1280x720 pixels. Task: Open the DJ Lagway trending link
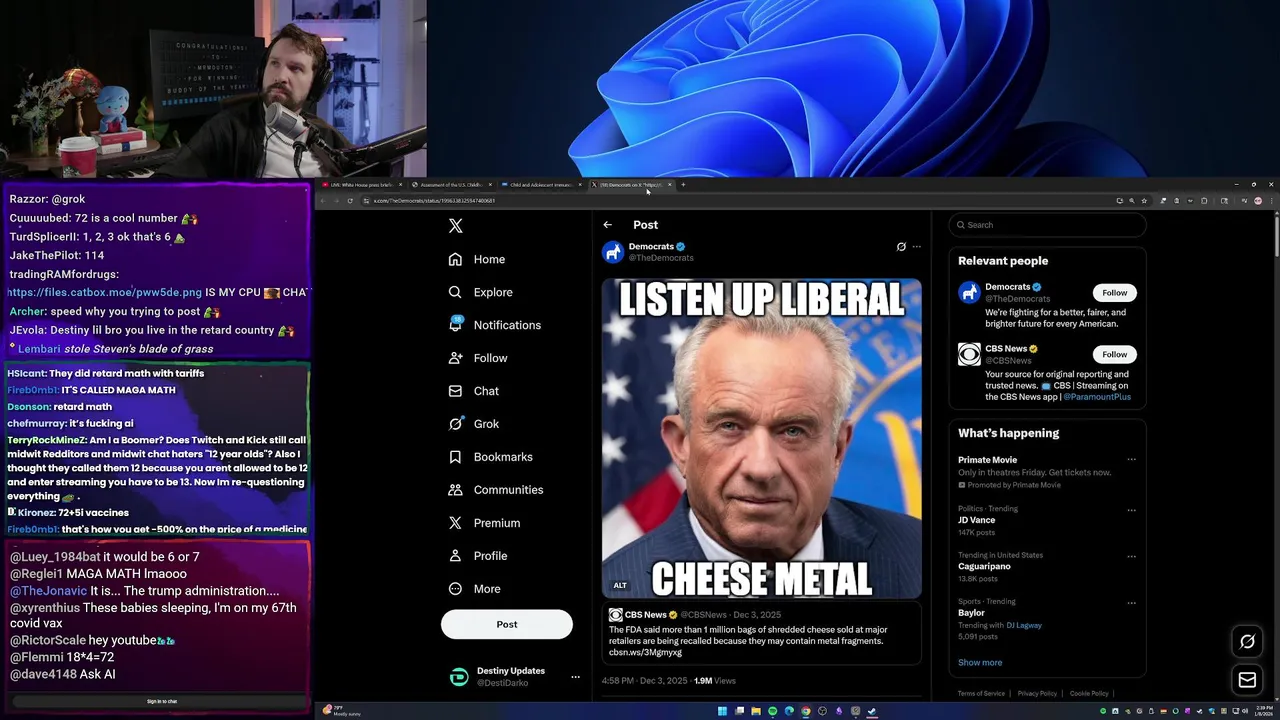click(1023, 625)
